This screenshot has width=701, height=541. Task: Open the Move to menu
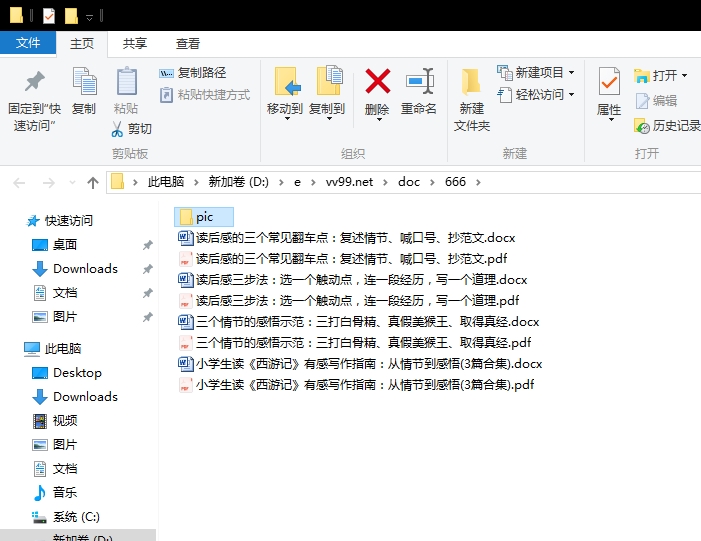click(285, 93)
